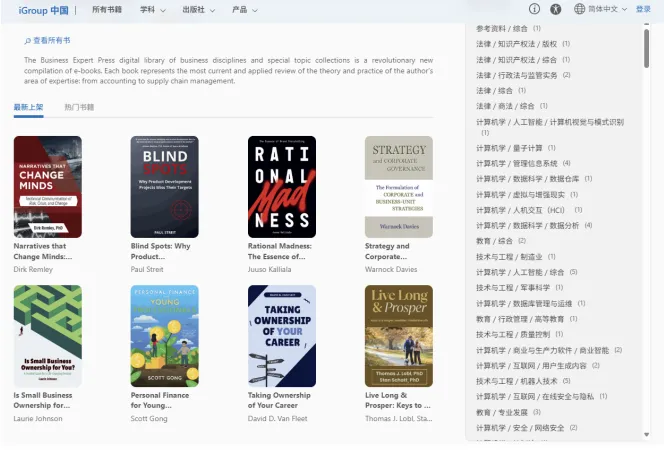This screenshot has height=452, width=664.
Task: Click the title 'Taking Ownership of Your Career'
Action: tap(279, 400)
